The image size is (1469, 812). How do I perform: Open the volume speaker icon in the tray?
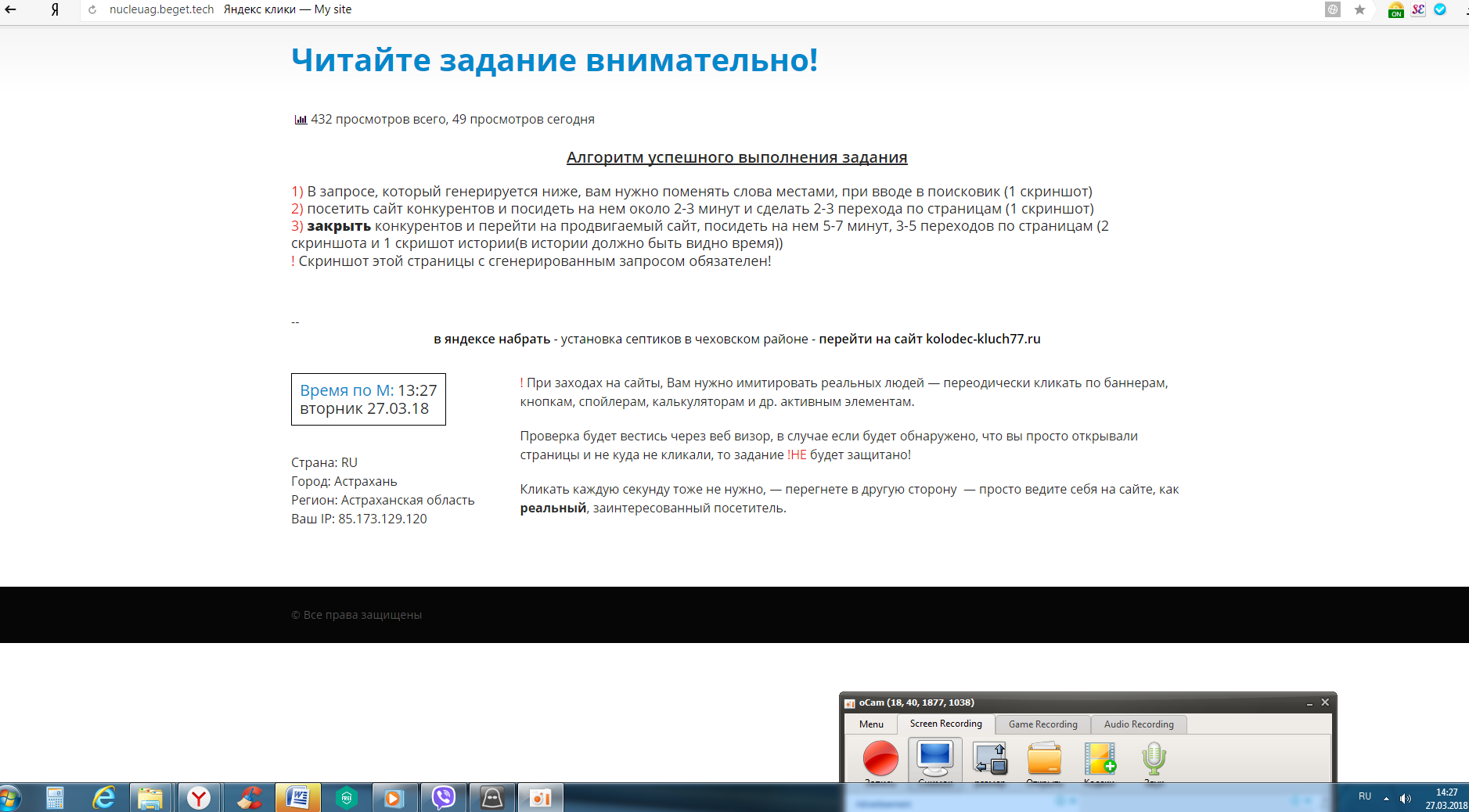(1406, 799)
